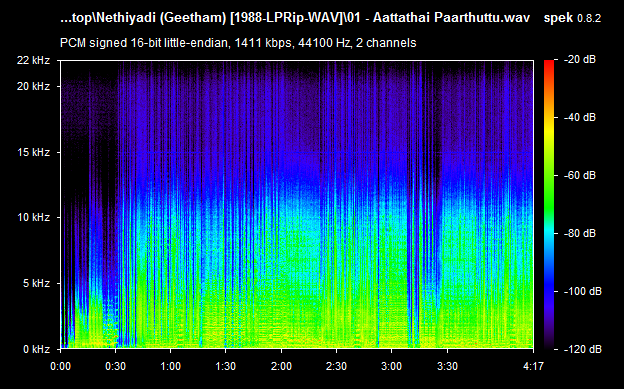Image resolution: width=624 pixels, height=389 pixels.
Task: Click the '0:30' time axis label
Action: click(115, 366)
